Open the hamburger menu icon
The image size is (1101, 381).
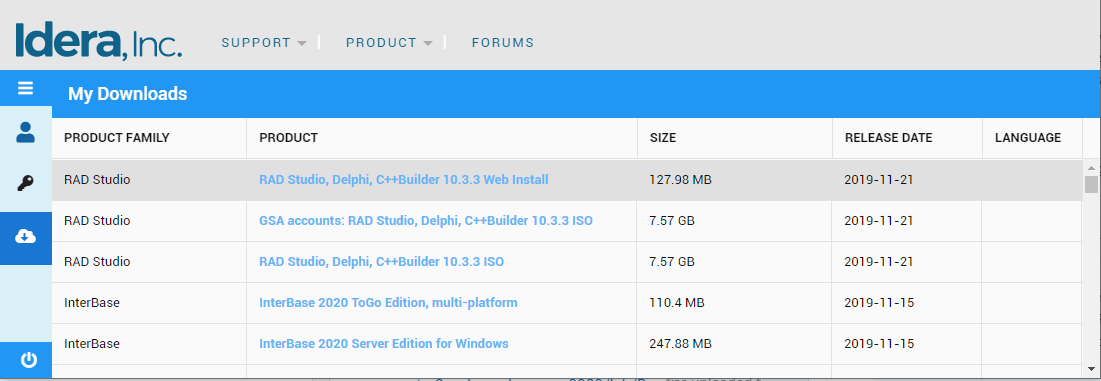26,88
